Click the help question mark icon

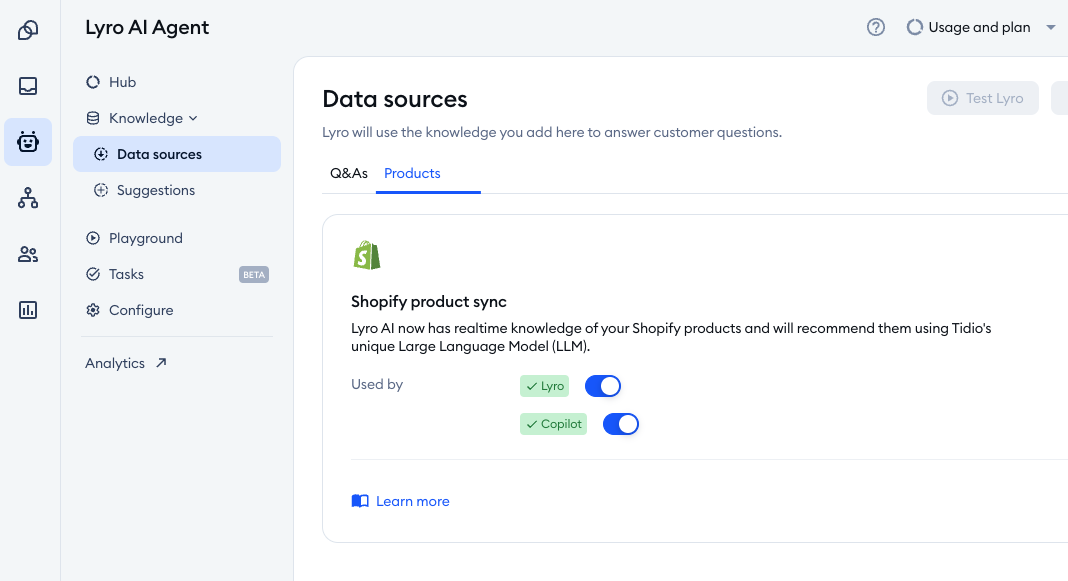click(x=875, y=27)
